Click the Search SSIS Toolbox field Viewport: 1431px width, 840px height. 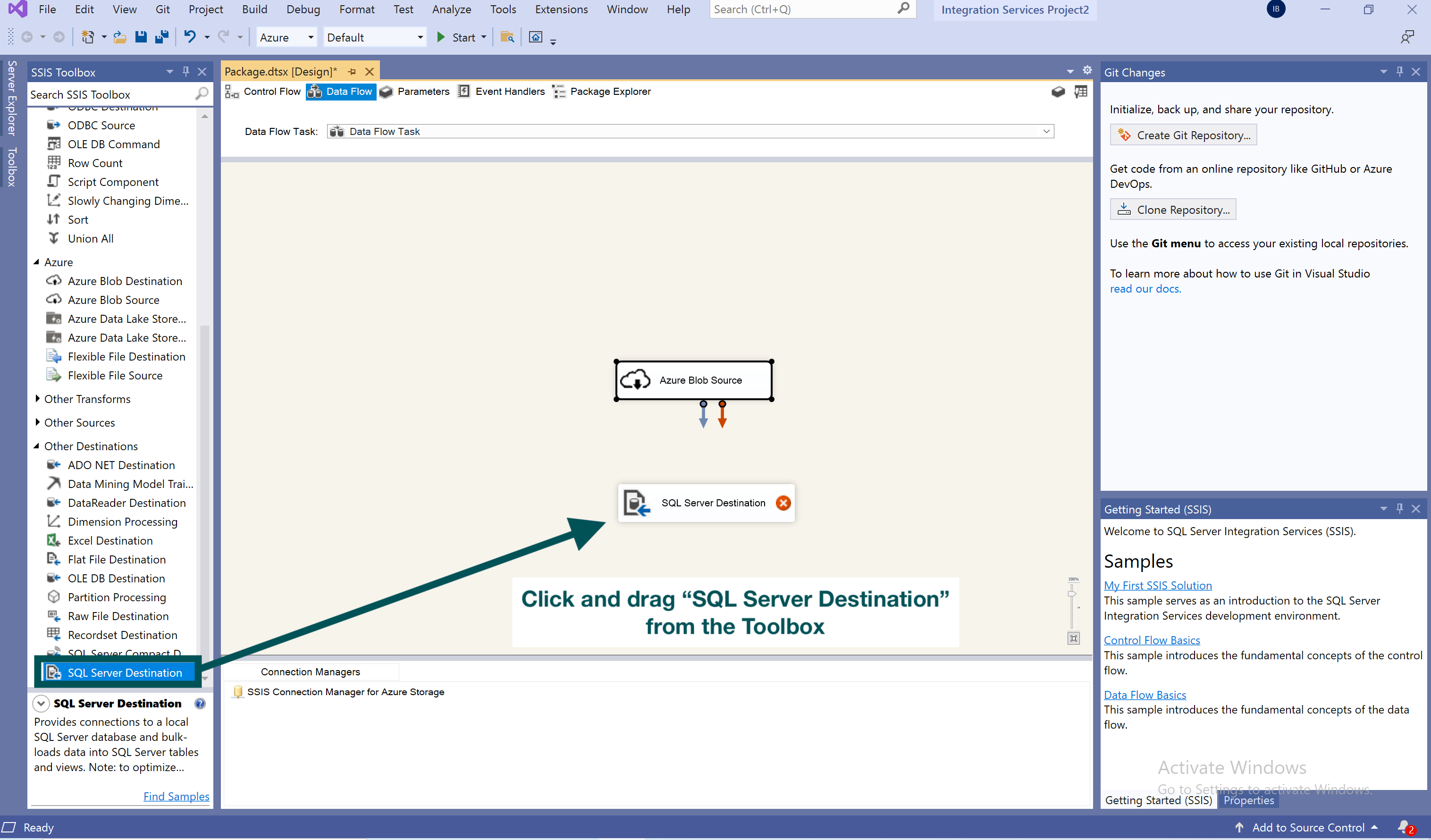click(x=111, y=94)
